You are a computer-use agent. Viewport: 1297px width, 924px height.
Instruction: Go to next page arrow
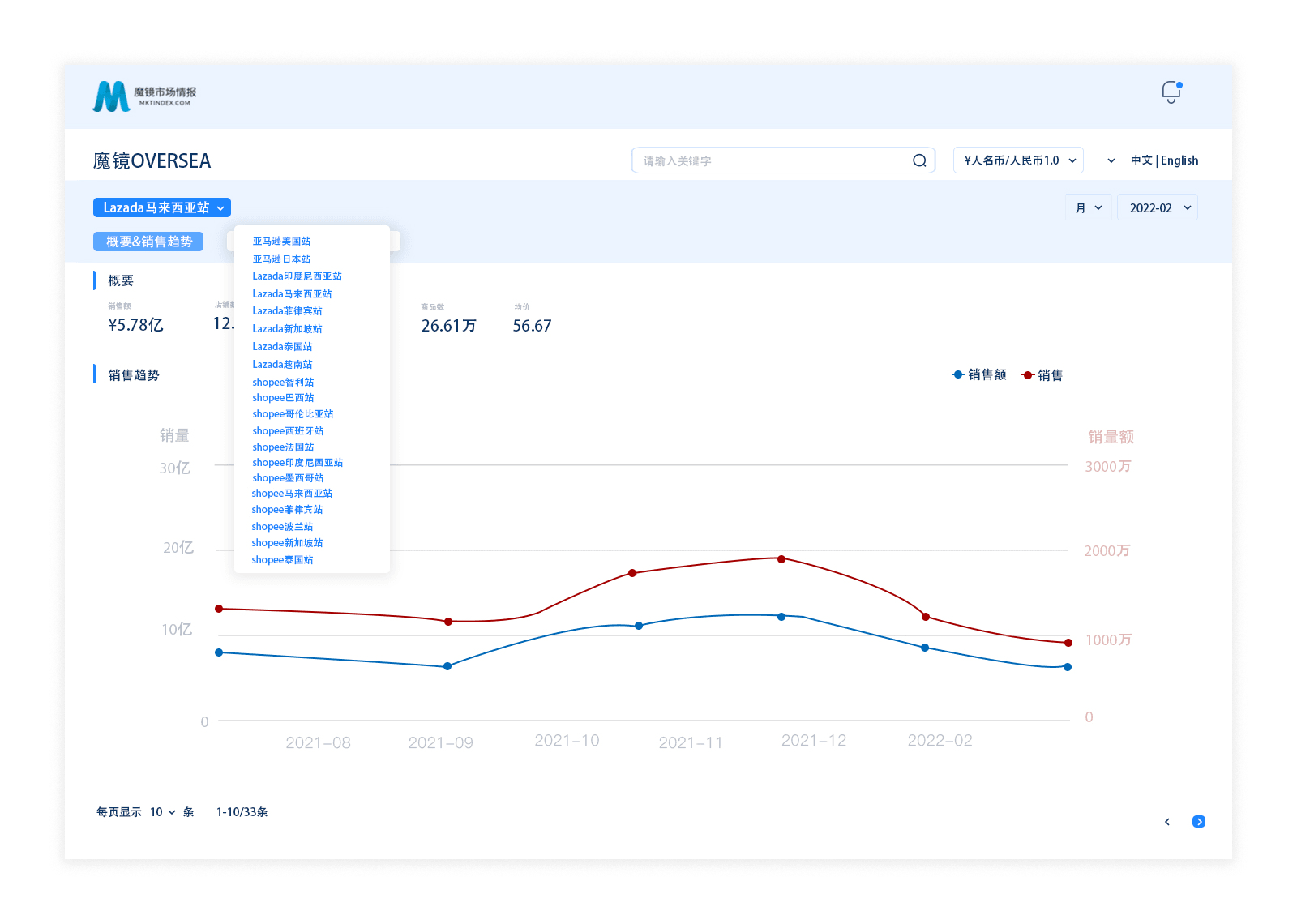1199,822
